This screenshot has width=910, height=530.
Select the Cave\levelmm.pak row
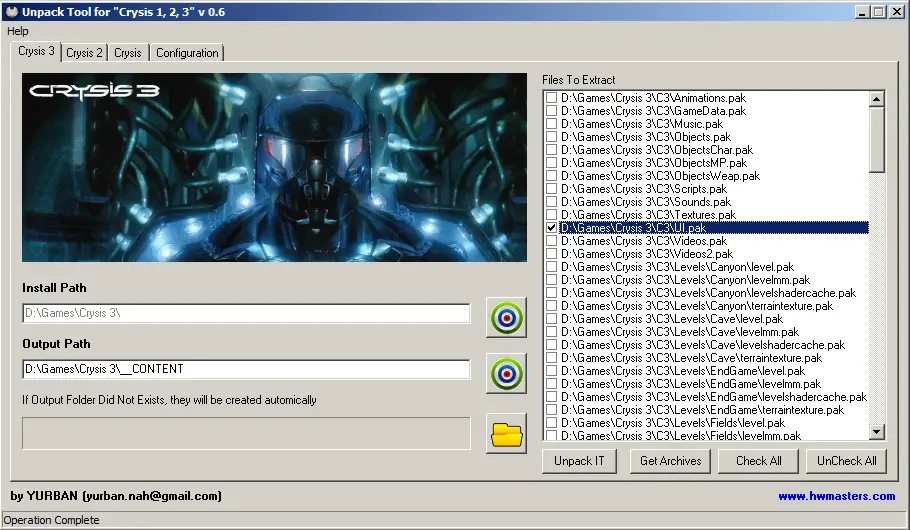(680, 332)
